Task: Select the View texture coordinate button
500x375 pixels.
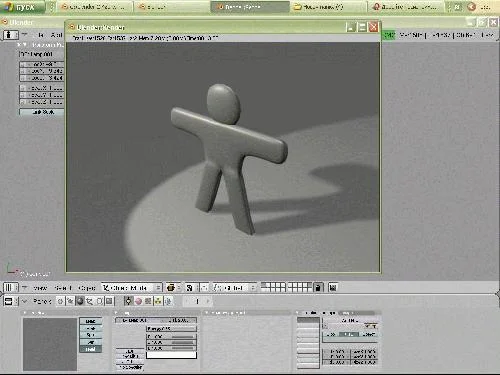Action: (349, 334)
